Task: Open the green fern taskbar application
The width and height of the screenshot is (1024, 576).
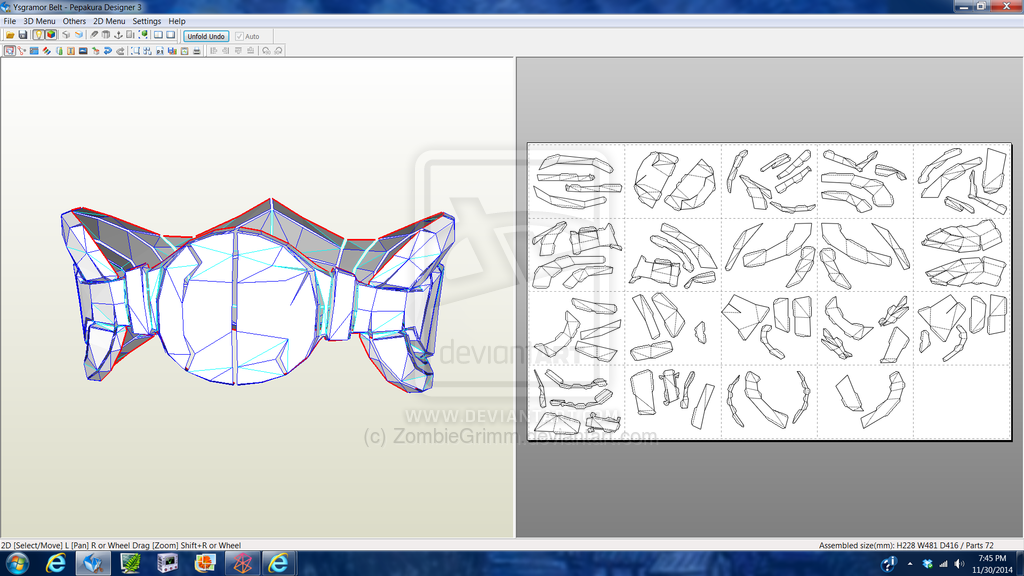Action: tap(131, 563)
